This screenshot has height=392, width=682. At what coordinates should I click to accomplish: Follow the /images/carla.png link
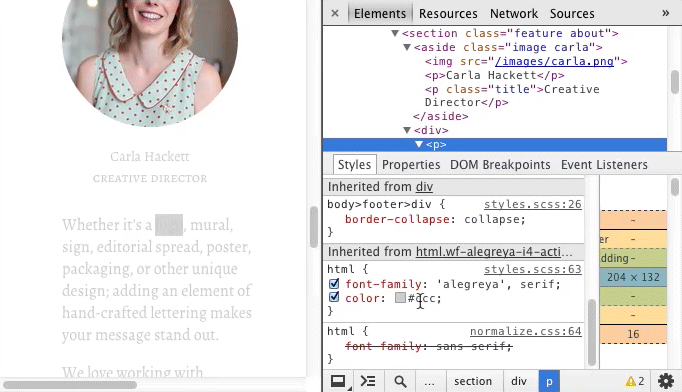tap(554, 61)
